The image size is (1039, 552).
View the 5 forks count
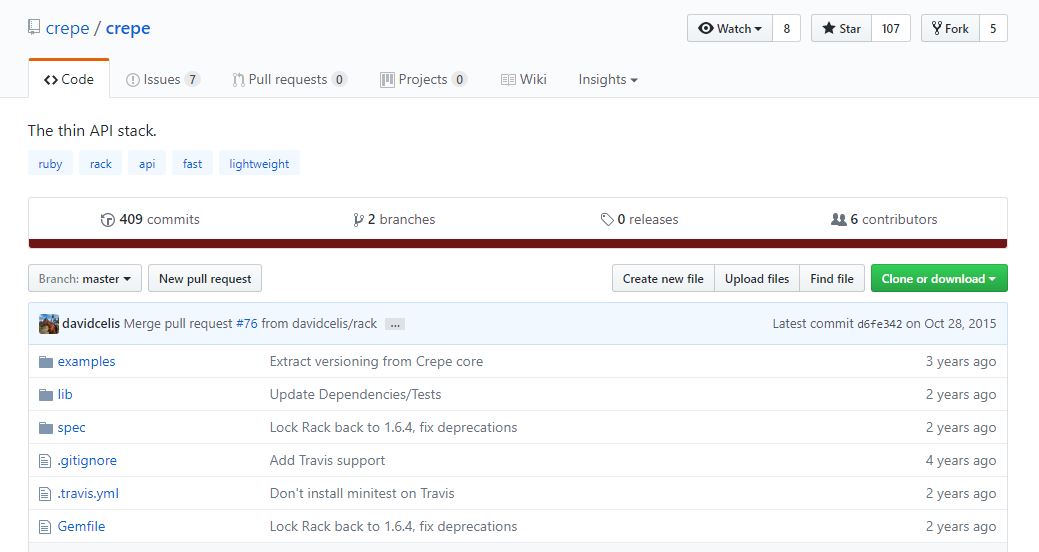(x=993, y=28)
